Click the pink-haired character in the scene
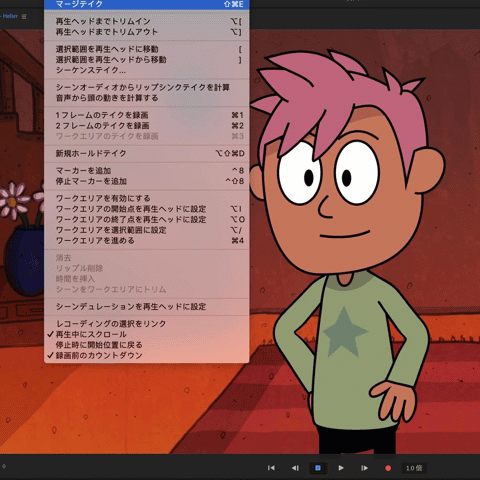 point(347,253)
